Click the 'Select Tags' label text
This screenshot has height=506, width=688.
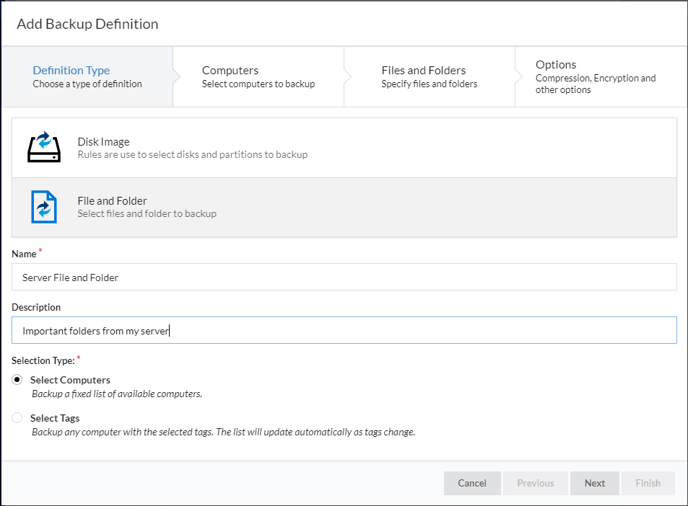pos(55,418)
